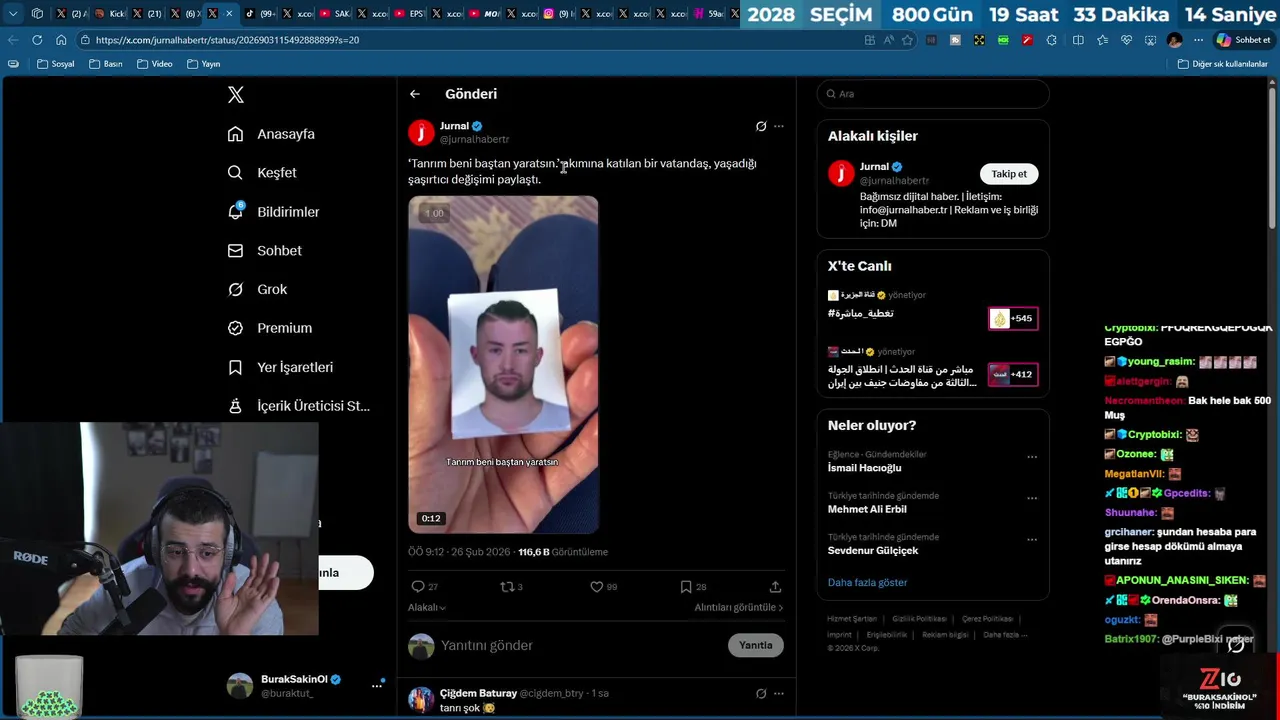Open the BurakSakinOl account menu dots
The height and width of the screenshot is (720, 1280).
(x=377, y=685)
